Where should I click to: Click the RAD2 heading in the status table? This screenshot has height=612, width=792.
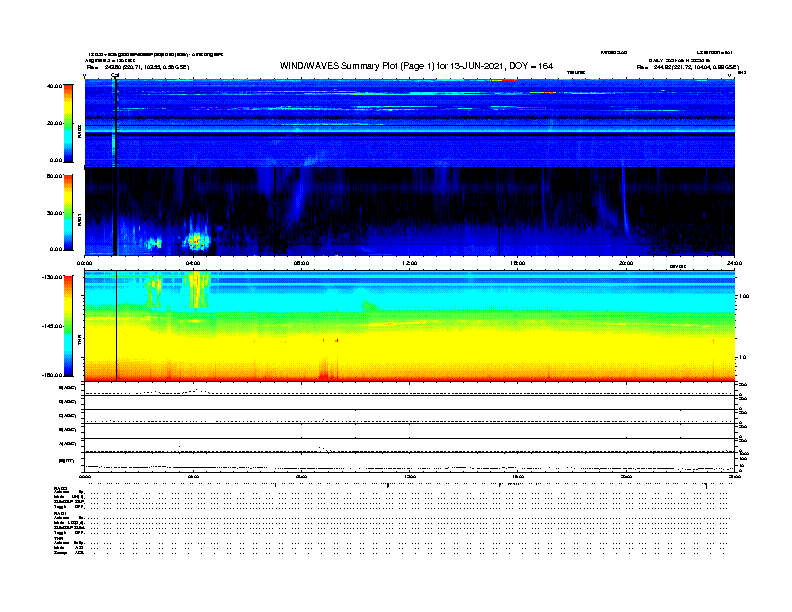[60, 488]
